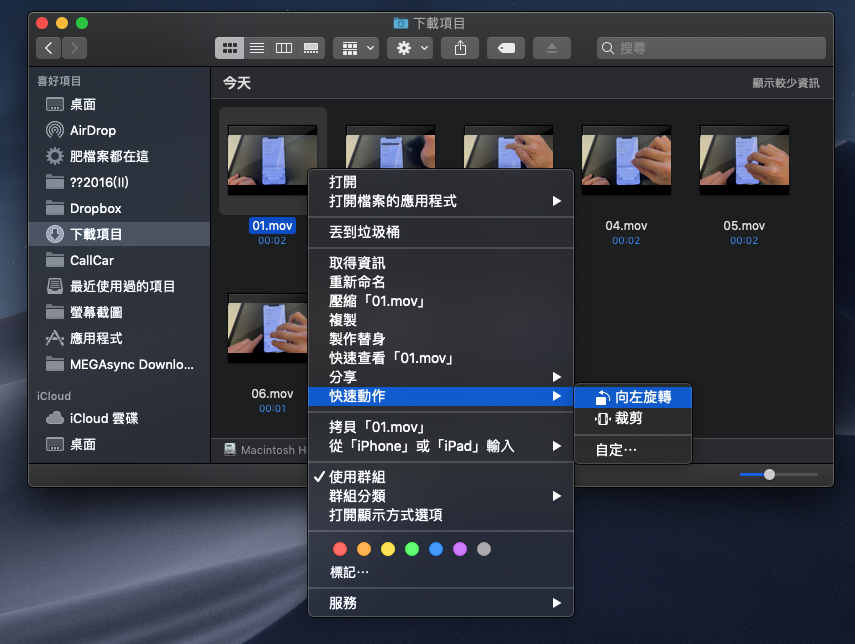Screen dimensions: 855x644
Task: Apply the blue tag color
Action: [436, 549]
